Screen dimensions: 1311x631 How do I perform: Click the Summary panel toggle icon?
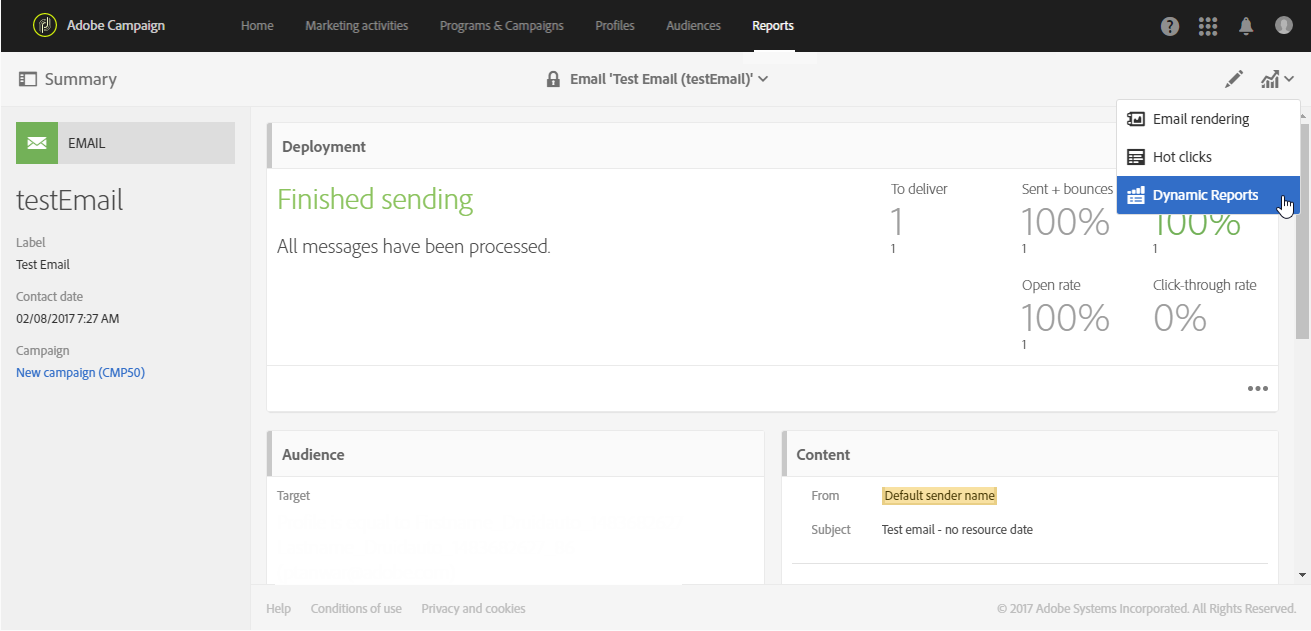(28, 79)
